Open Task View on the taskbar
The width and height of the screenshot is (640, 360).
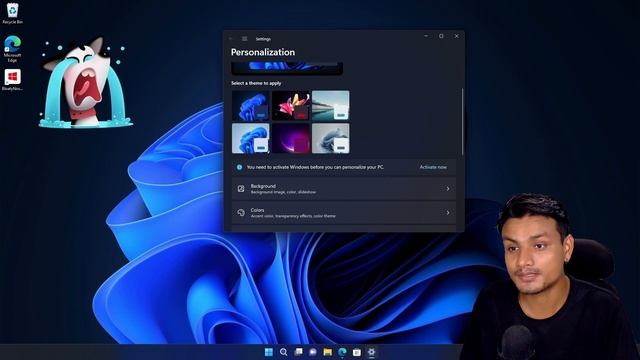[x=298, y=352]
